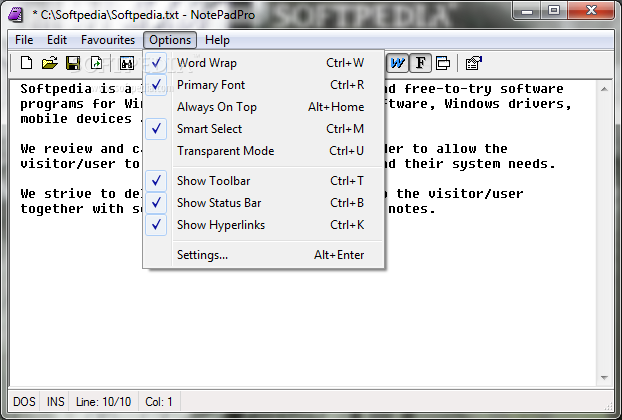Click the 'Col: 1' status entry
The width and height of the screenshot is (622, 420).
point(159,402)
